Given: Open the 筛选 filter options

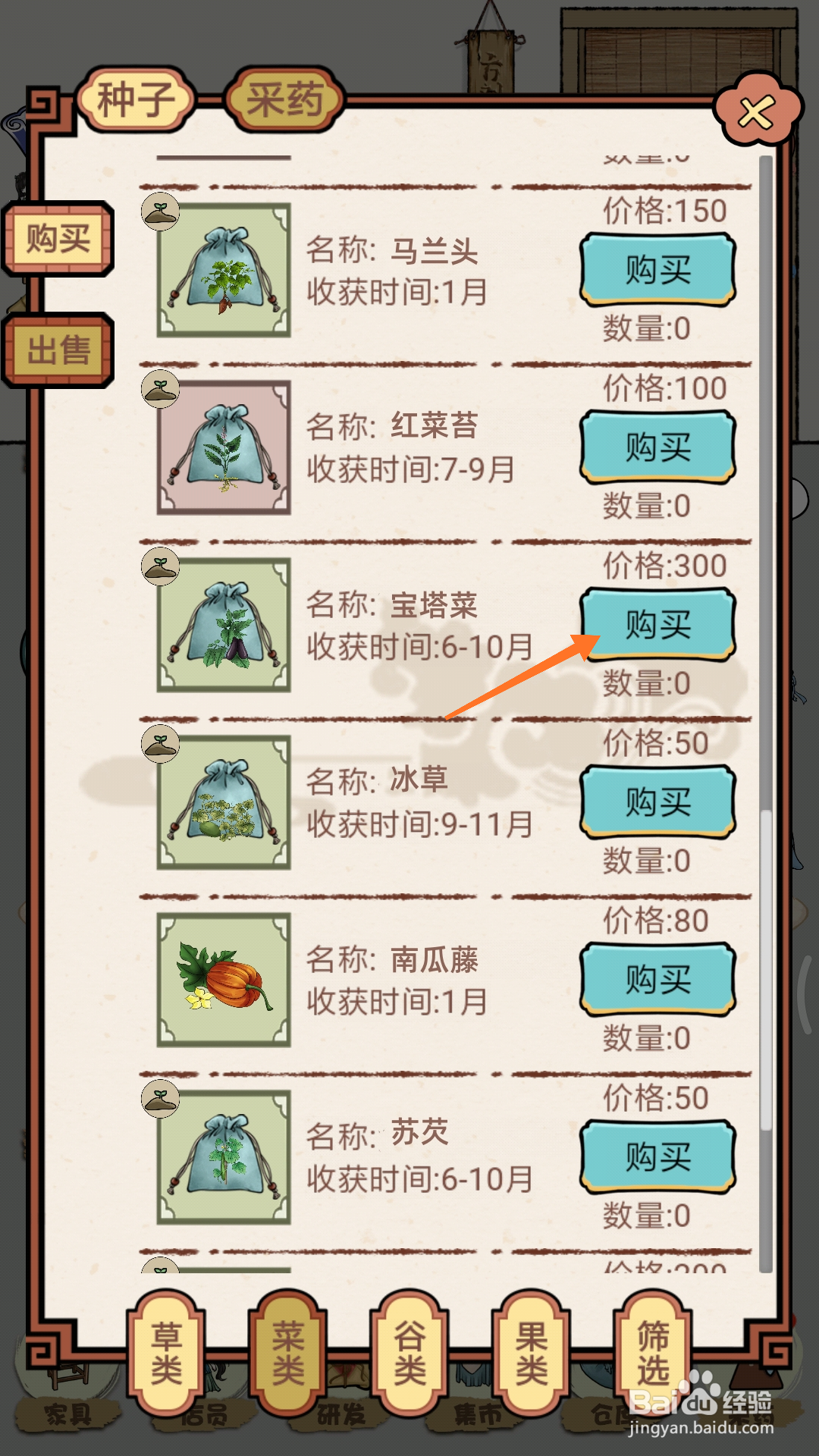Looking at the screenshot, I should point(653,1352).
